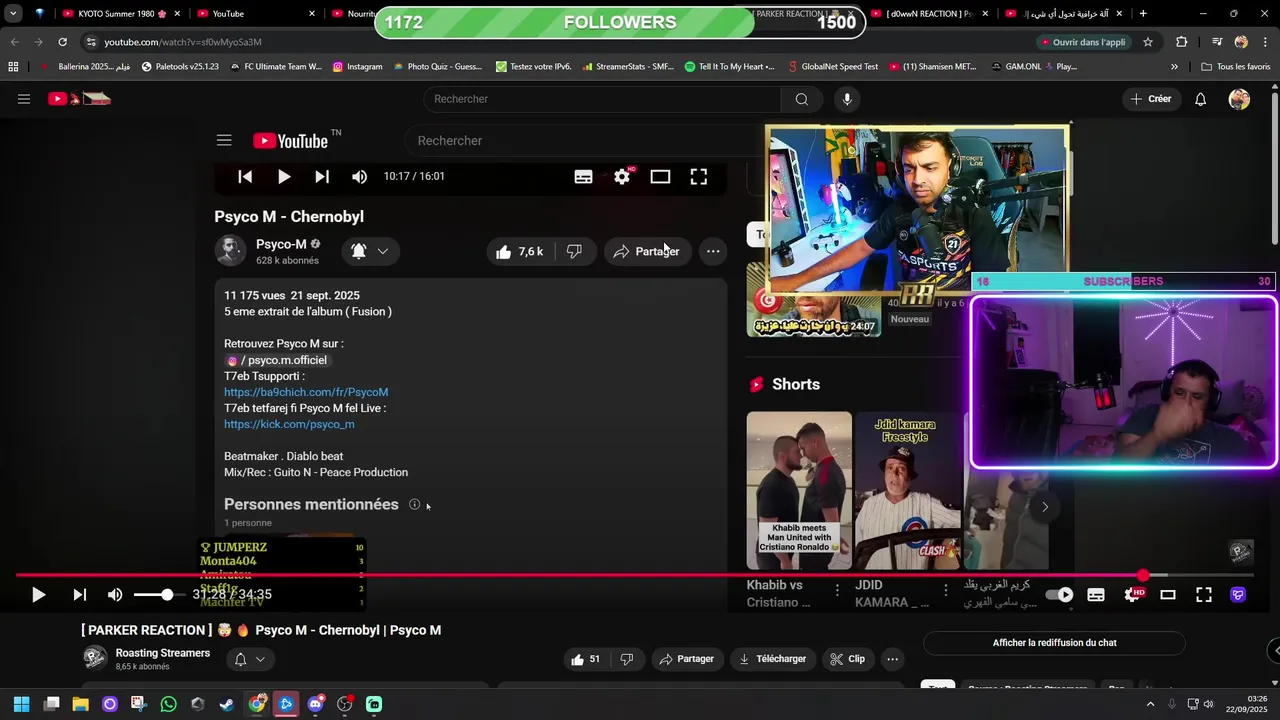Toggle subtitles in outer player bar

pos(1096,595)
